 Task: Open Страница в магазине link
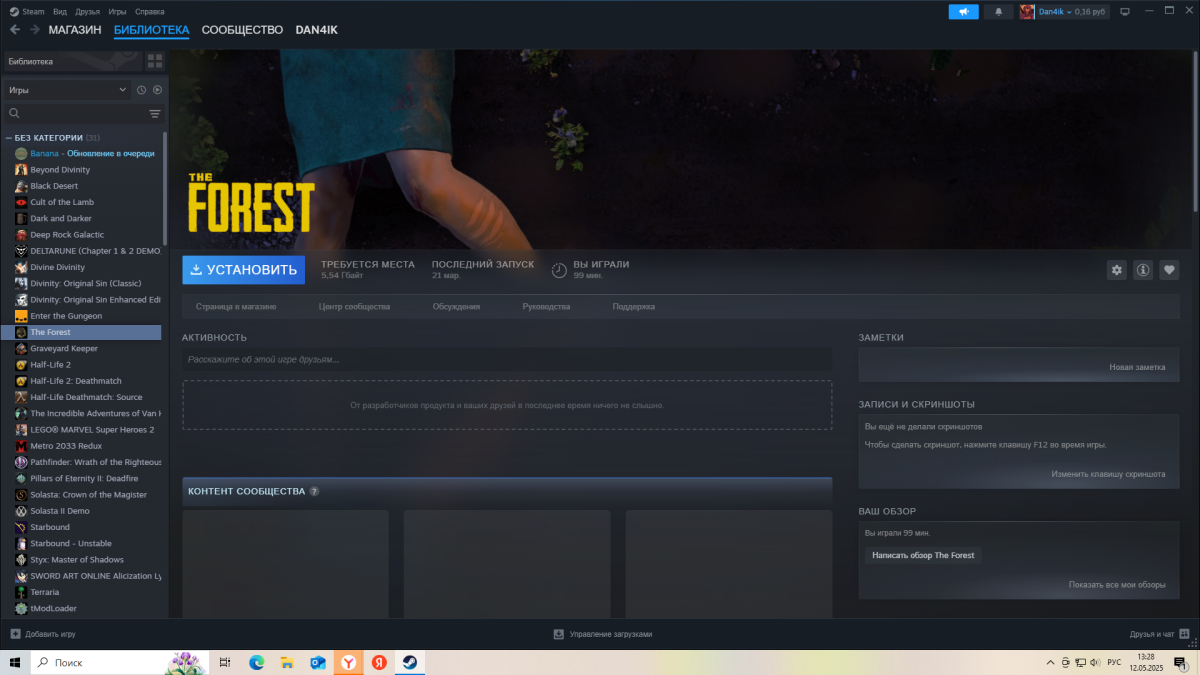point(236,307)
